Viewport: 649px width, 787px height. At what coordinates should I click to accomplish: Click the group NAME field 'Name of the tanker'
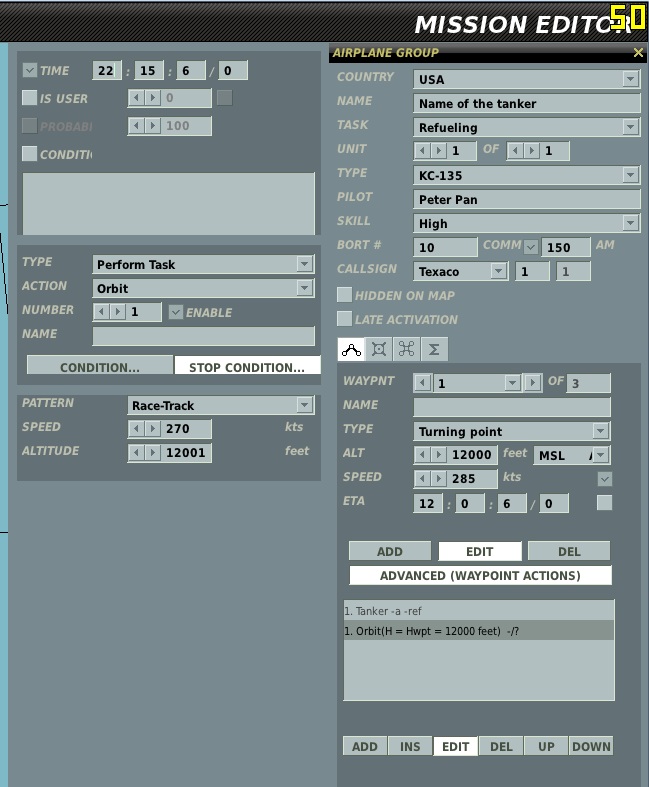tap(527, 103)
